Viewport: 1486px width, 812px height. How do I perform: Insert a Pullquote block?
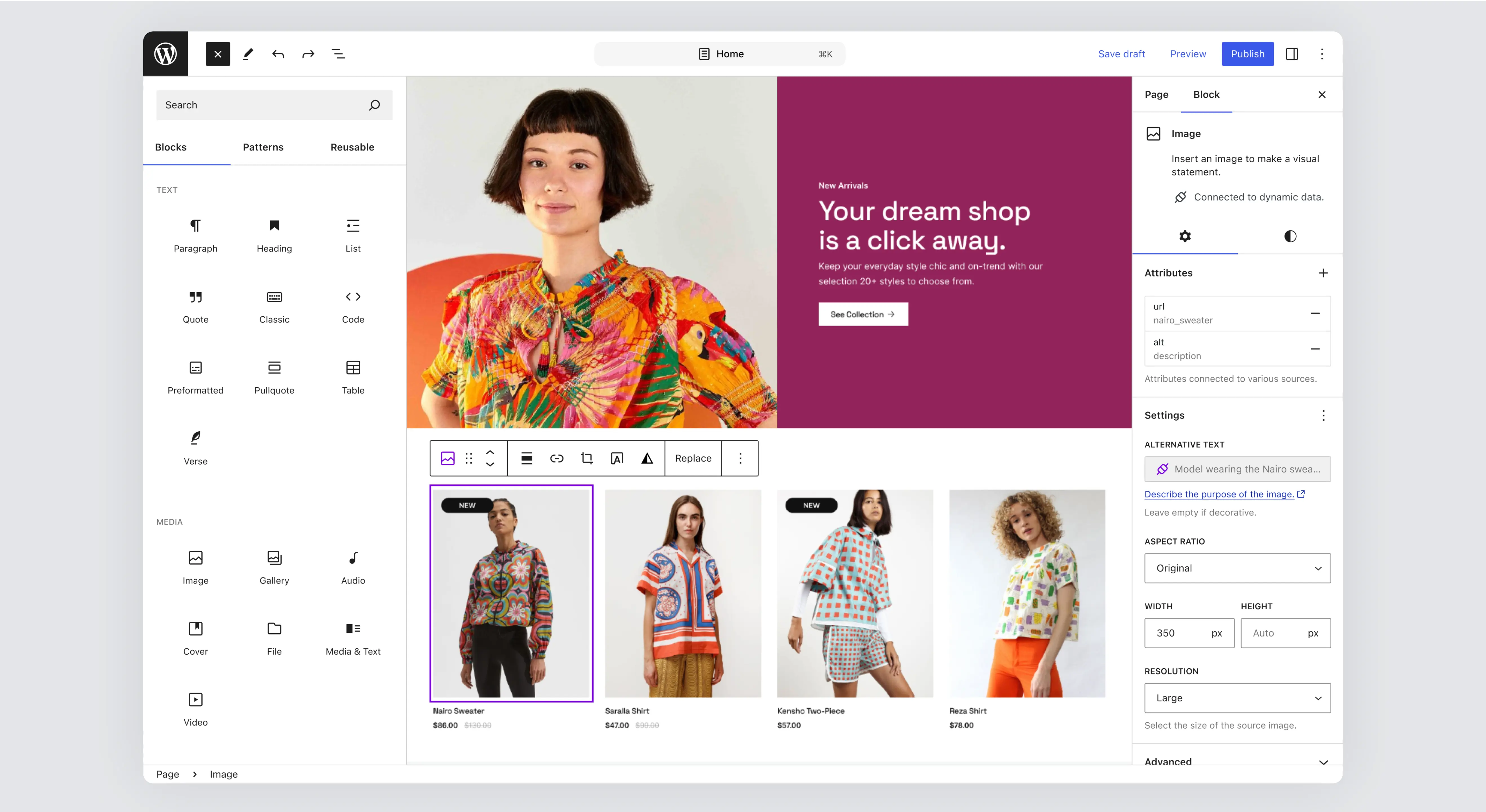[274, 377]
